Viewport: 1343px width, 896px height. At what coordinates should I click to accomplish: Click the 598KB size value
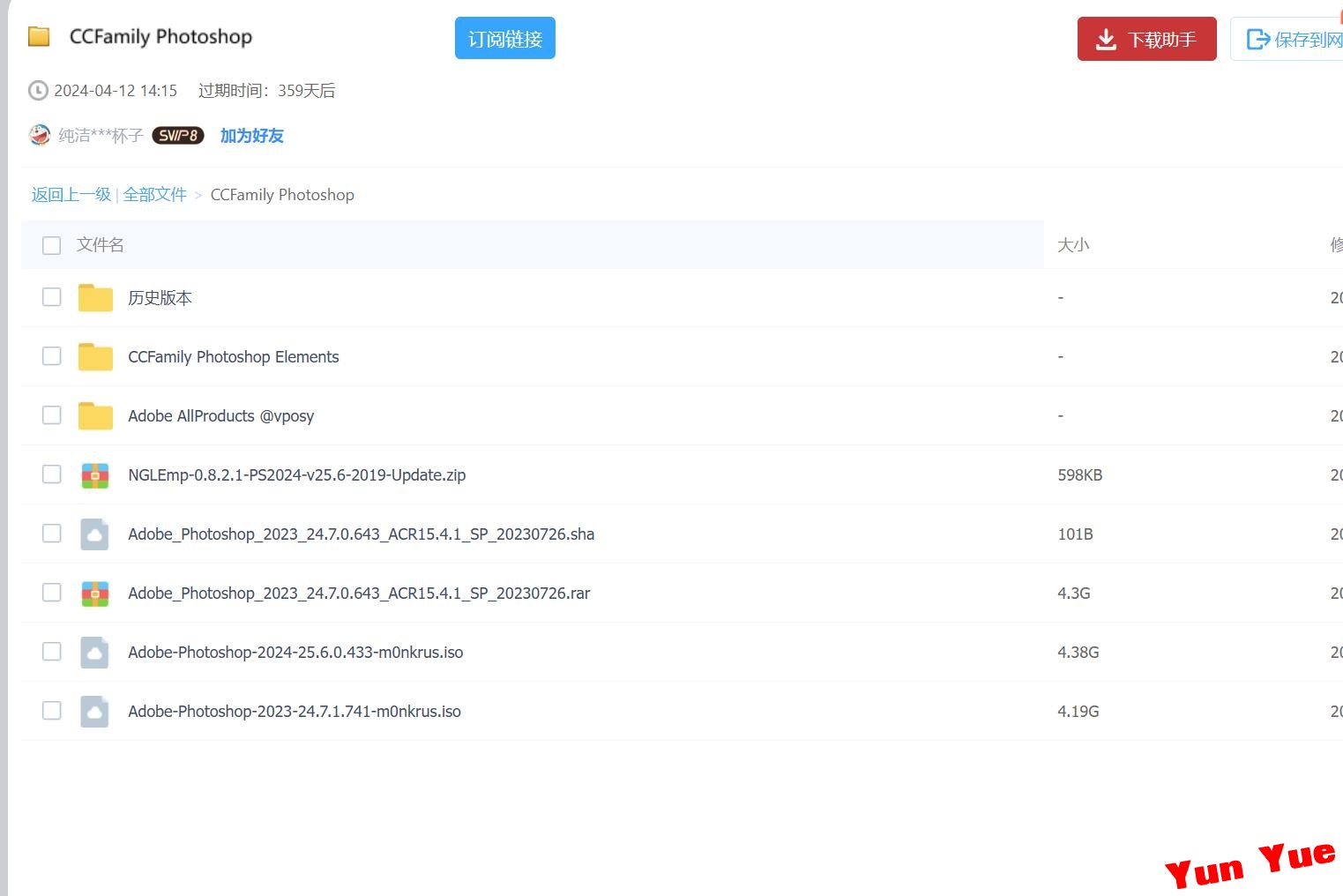pos(1080,475)
